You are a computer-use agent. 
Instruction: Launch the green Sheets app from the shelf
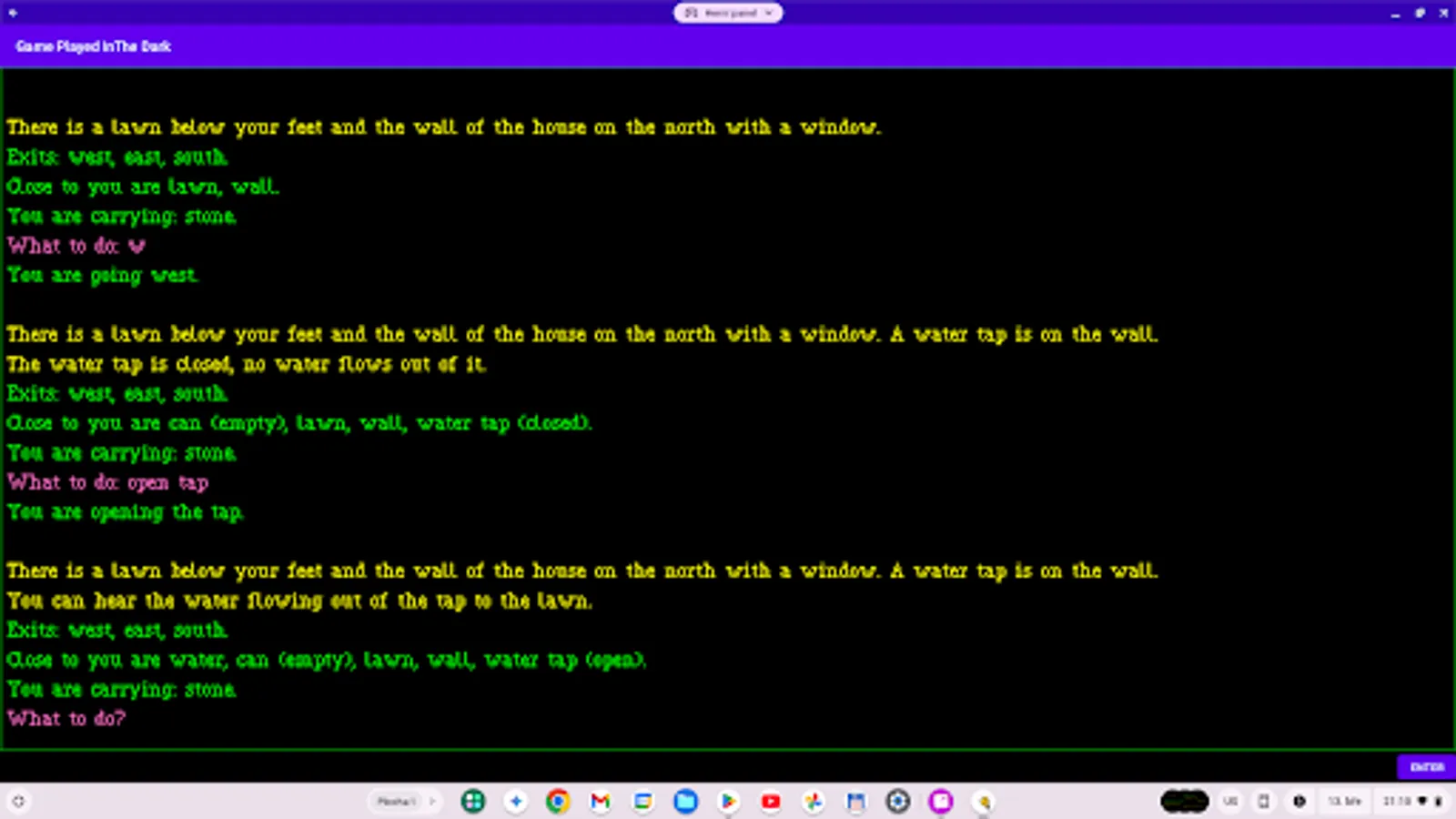473,802
